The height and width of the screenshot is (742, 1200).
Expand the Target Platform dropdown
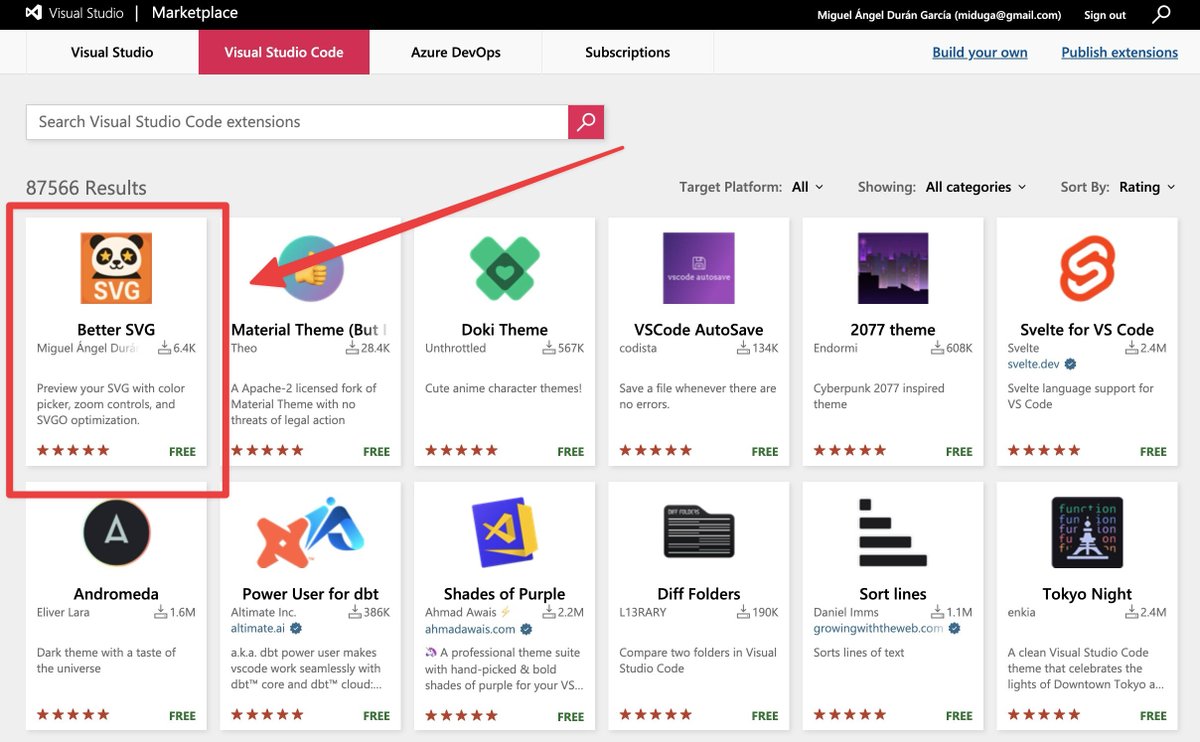point(807,187)
